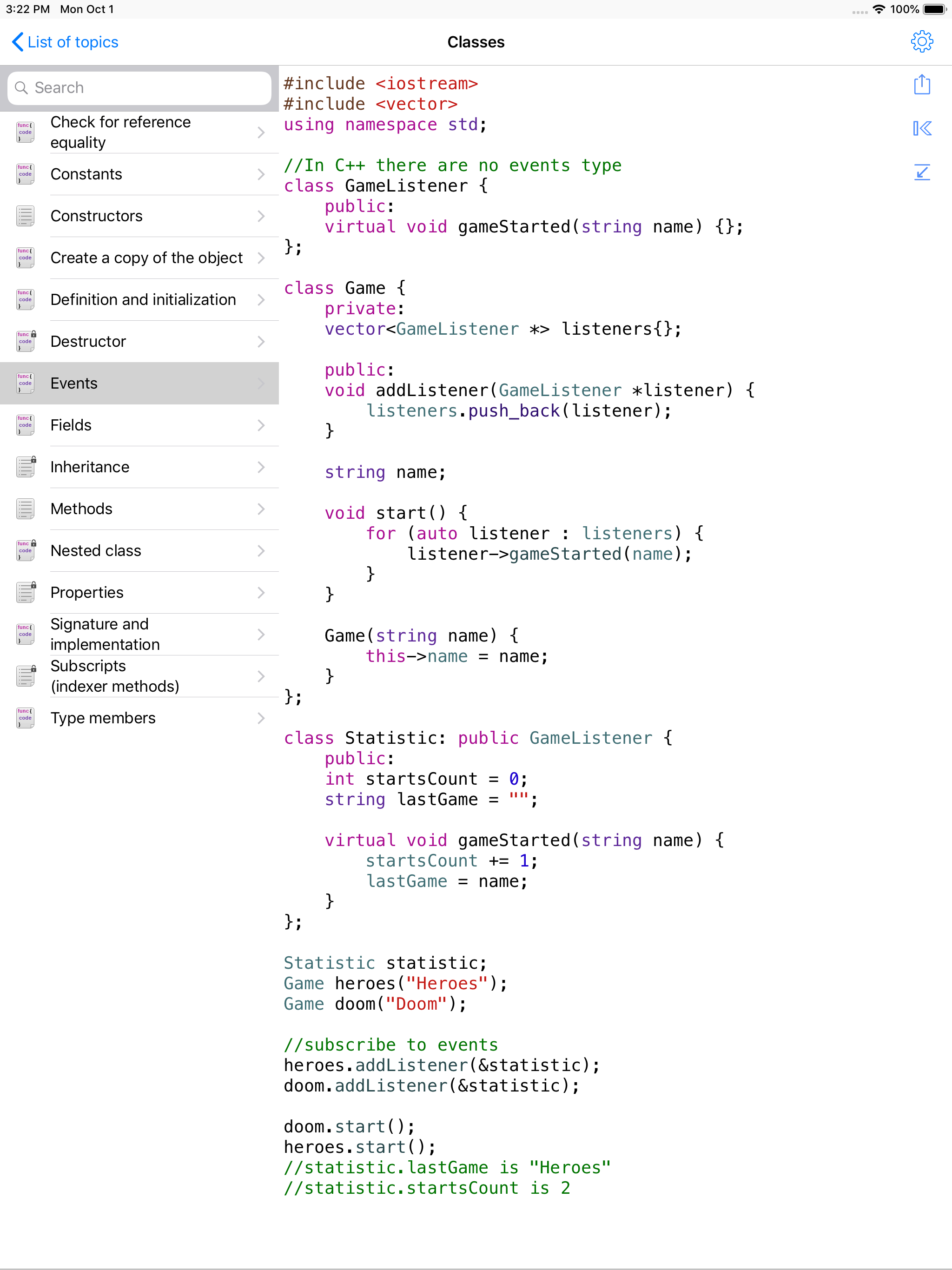
Task: Tap the func code icon beside Fields
Action: (x=25, y=425)
